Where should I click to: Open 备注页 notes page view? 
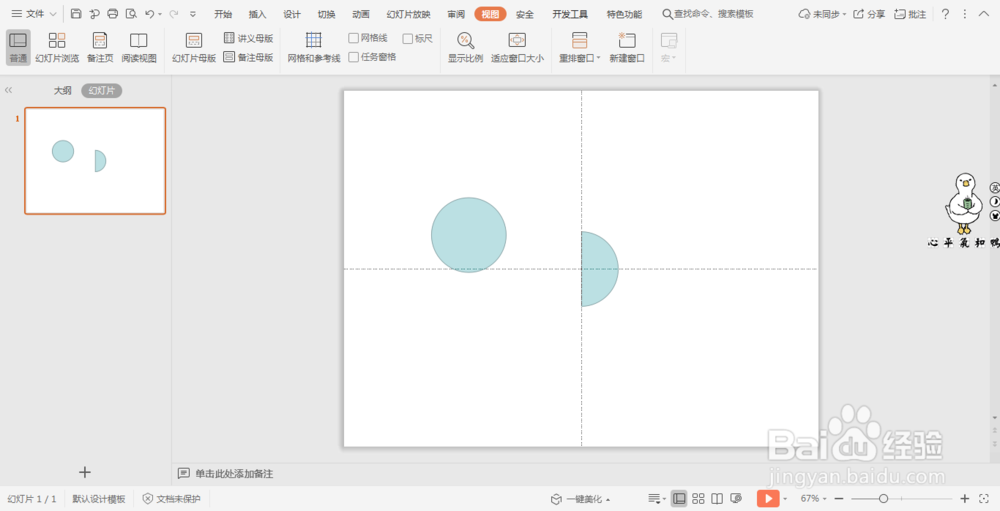(x=100, y=48)
